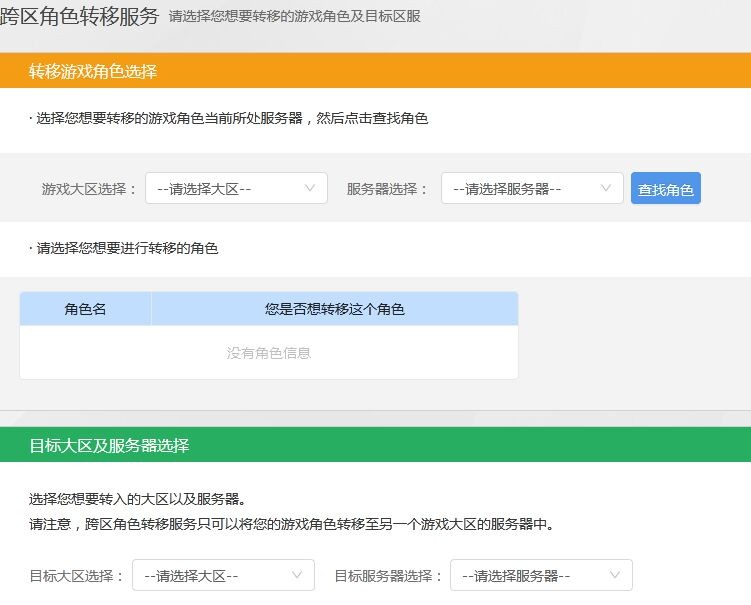The width and height of the screenshot is (751, 605).
Task: Click the orange 转移游戏角色选择 section header
Action: pos(376,71)
